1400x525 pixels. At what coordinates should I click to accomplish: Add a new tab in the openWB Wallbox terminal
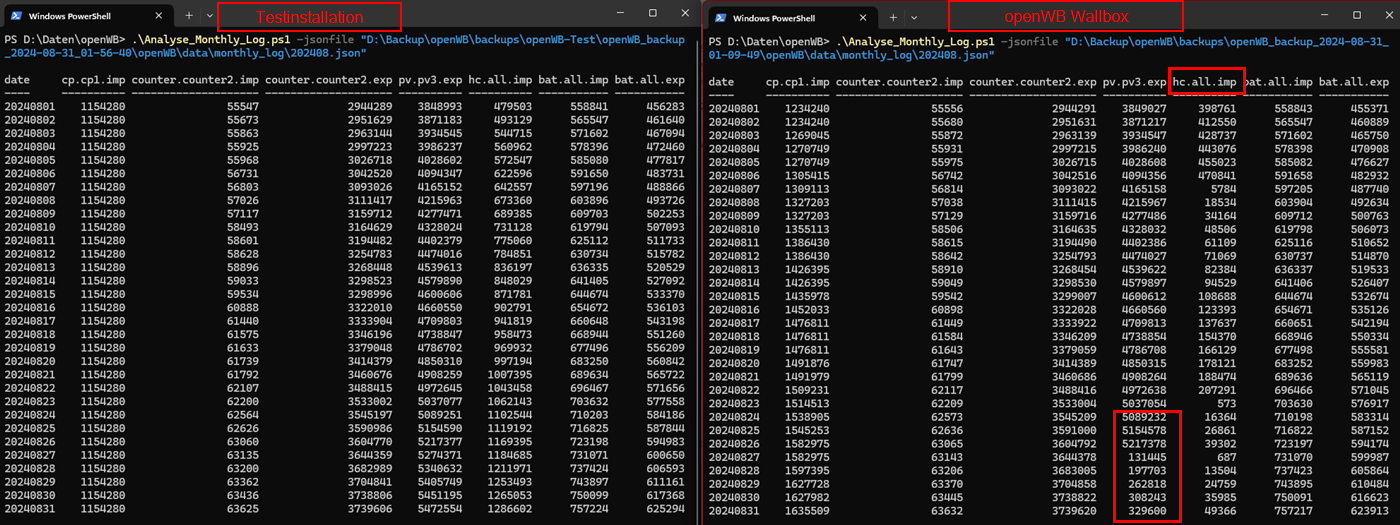click(893, 17)
